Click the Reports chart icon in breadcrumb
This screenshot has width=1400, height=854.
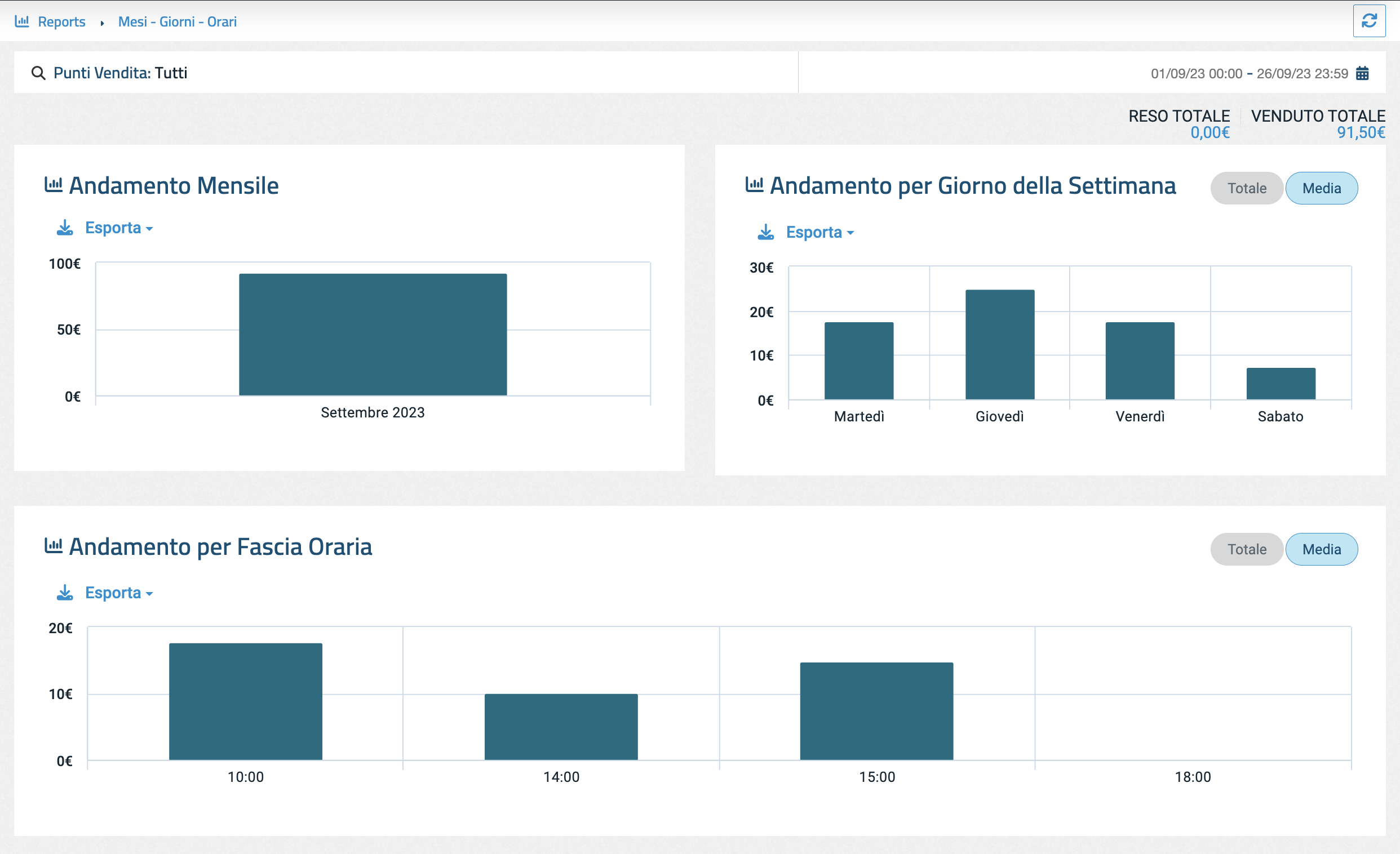click(21, 21)
